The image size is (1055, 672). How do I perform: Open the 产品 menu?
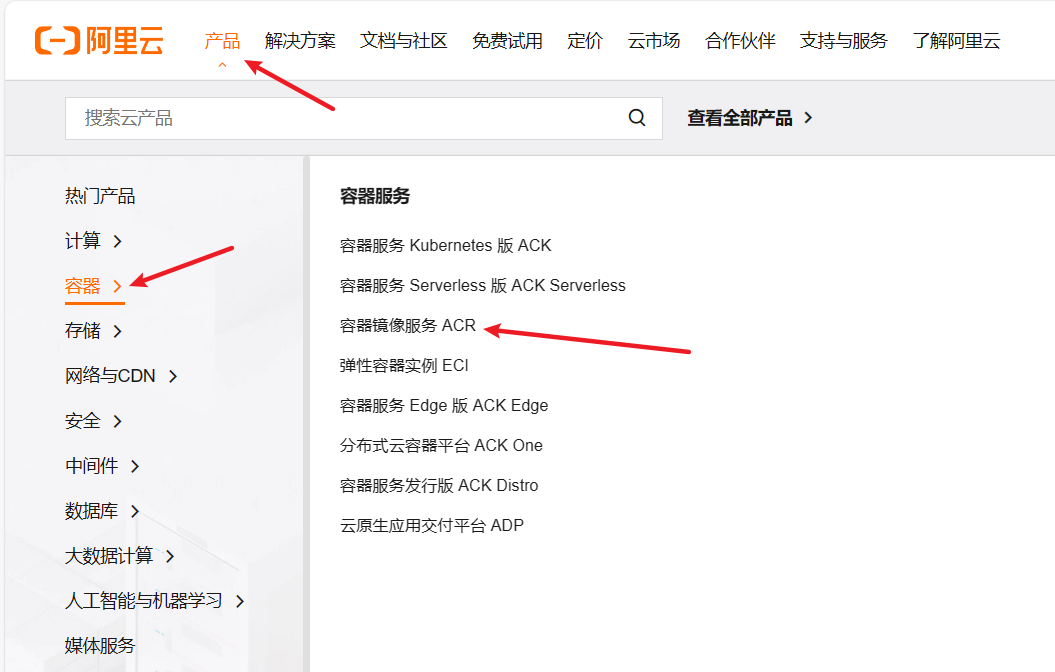[x=222, y=40]
